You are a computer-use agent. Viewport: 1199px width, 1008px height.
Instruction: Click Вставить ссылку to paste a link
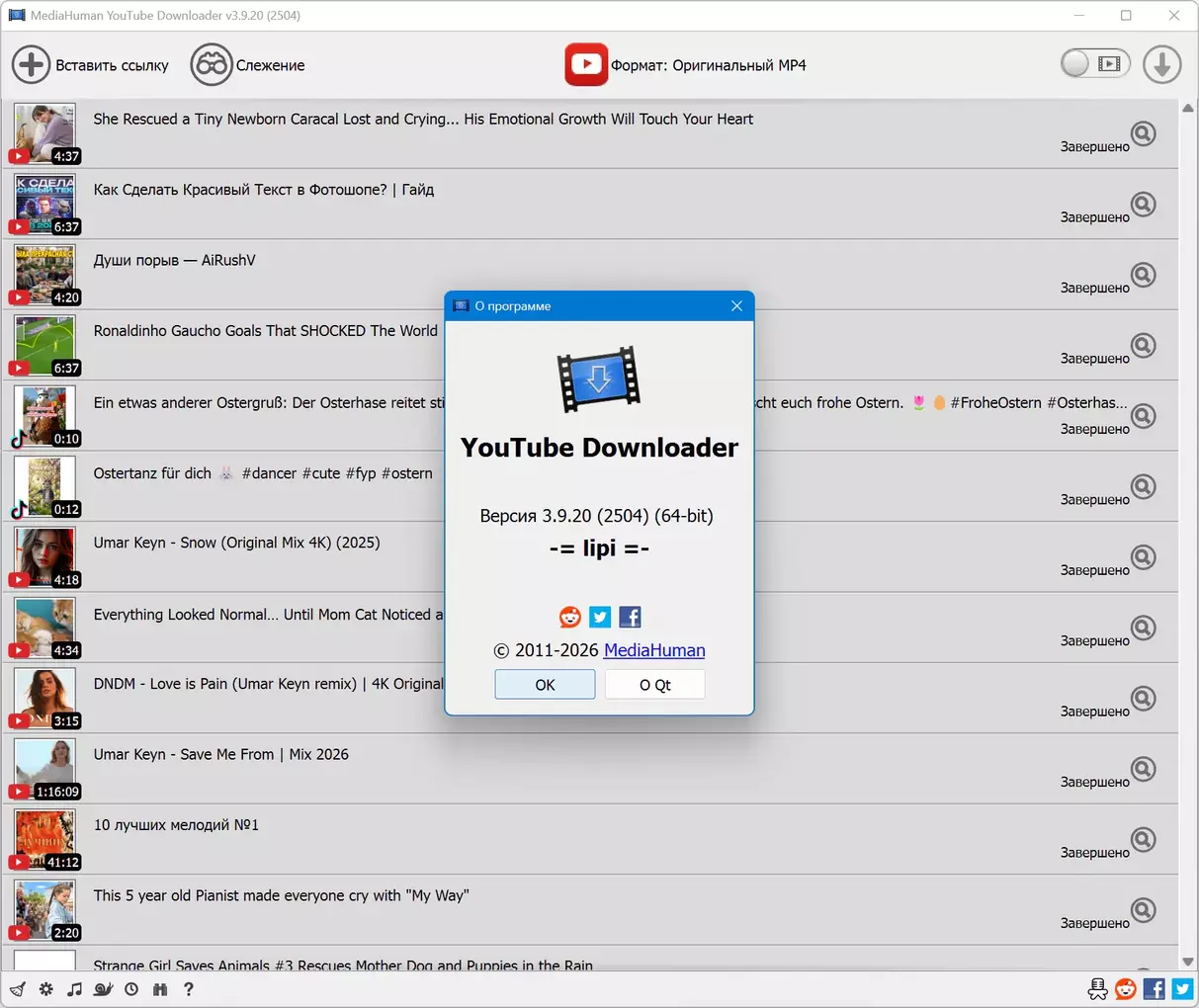pyautogui.click(x=91, y=65)
